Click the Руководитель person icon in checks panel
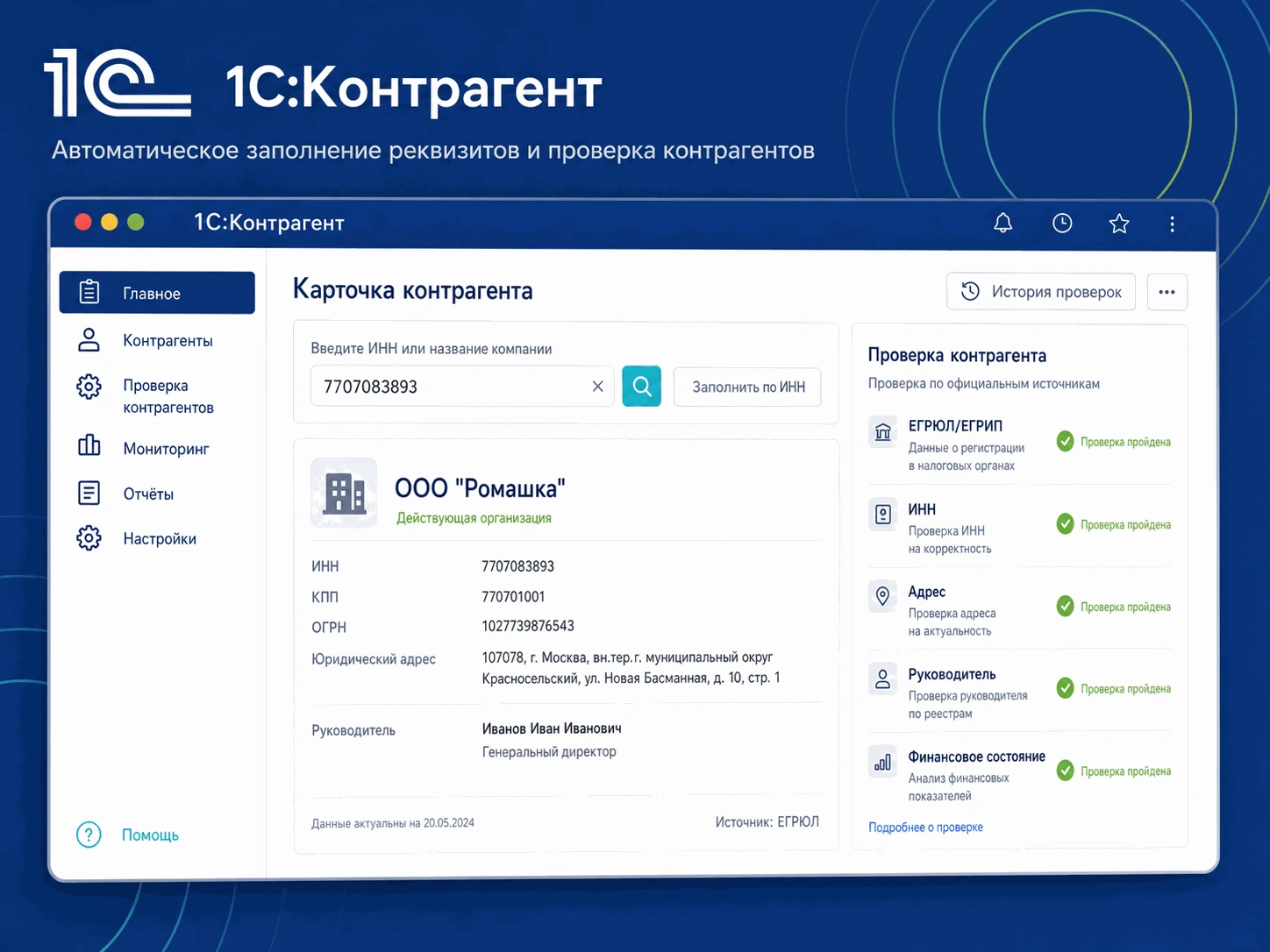Image resolution: width=1270 pixels, height=952 pixels. coord(883,678)
